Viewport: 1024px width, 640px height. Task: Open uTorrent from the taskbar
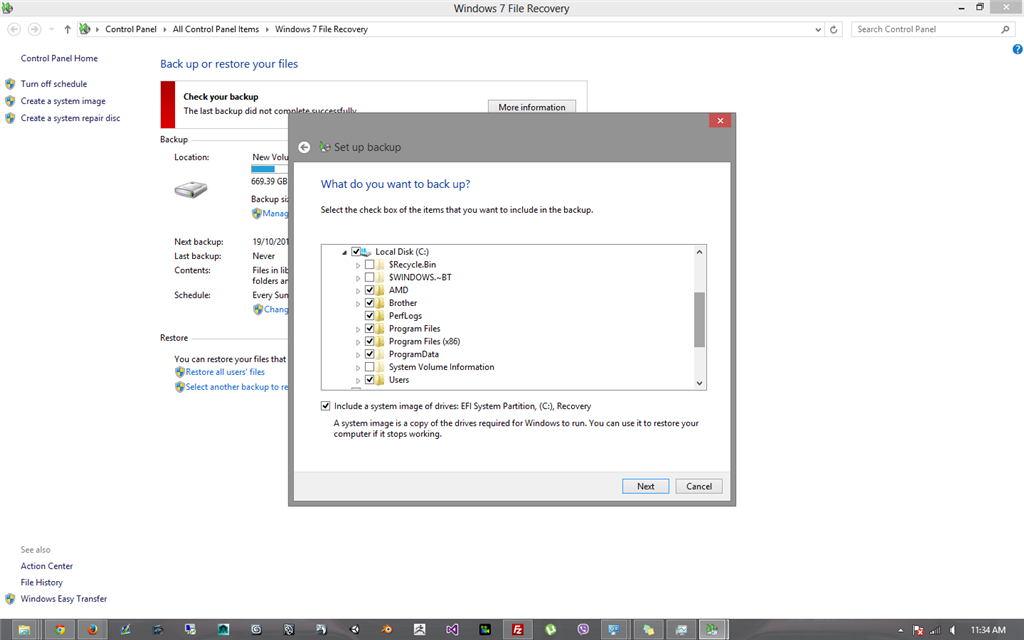(551, 630)
